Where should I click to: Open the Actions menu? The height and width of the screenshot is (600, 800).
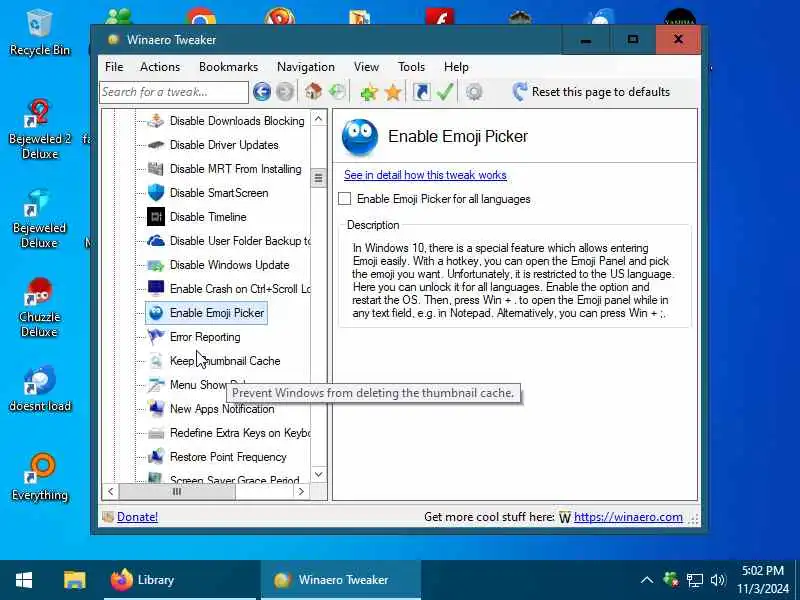coord(160,67)
